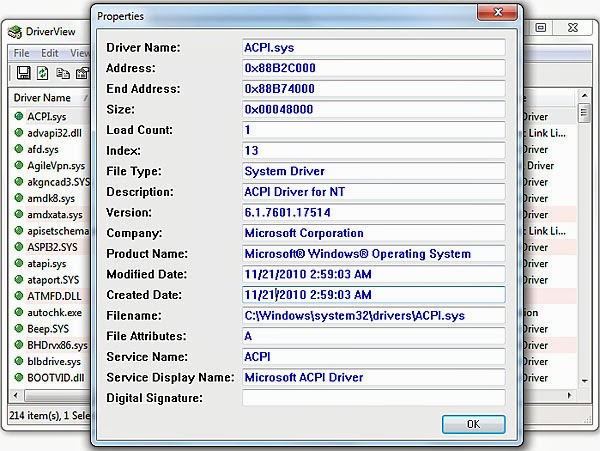Image resolution: width=600 pixels, height=451 pixels.
Task: Select Beep.SYS in driver list
Action: [x=48, y=329]
